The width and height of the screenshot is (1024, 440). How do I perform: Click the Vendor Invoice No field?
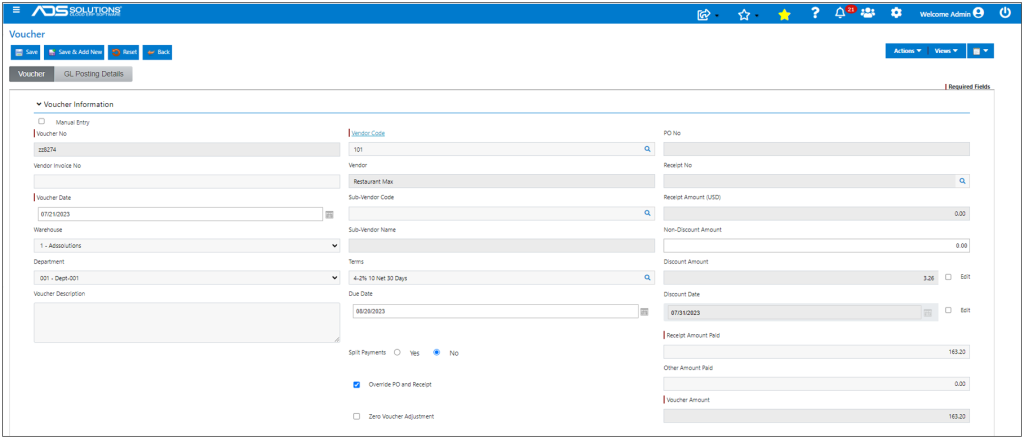[x=187, y=181]
